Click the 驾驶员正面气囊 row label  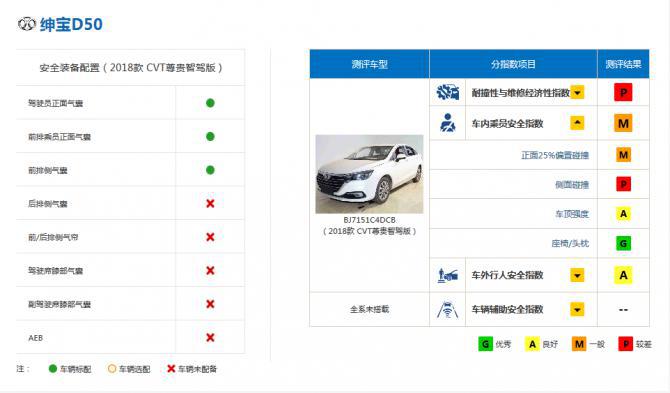[55, 103]
